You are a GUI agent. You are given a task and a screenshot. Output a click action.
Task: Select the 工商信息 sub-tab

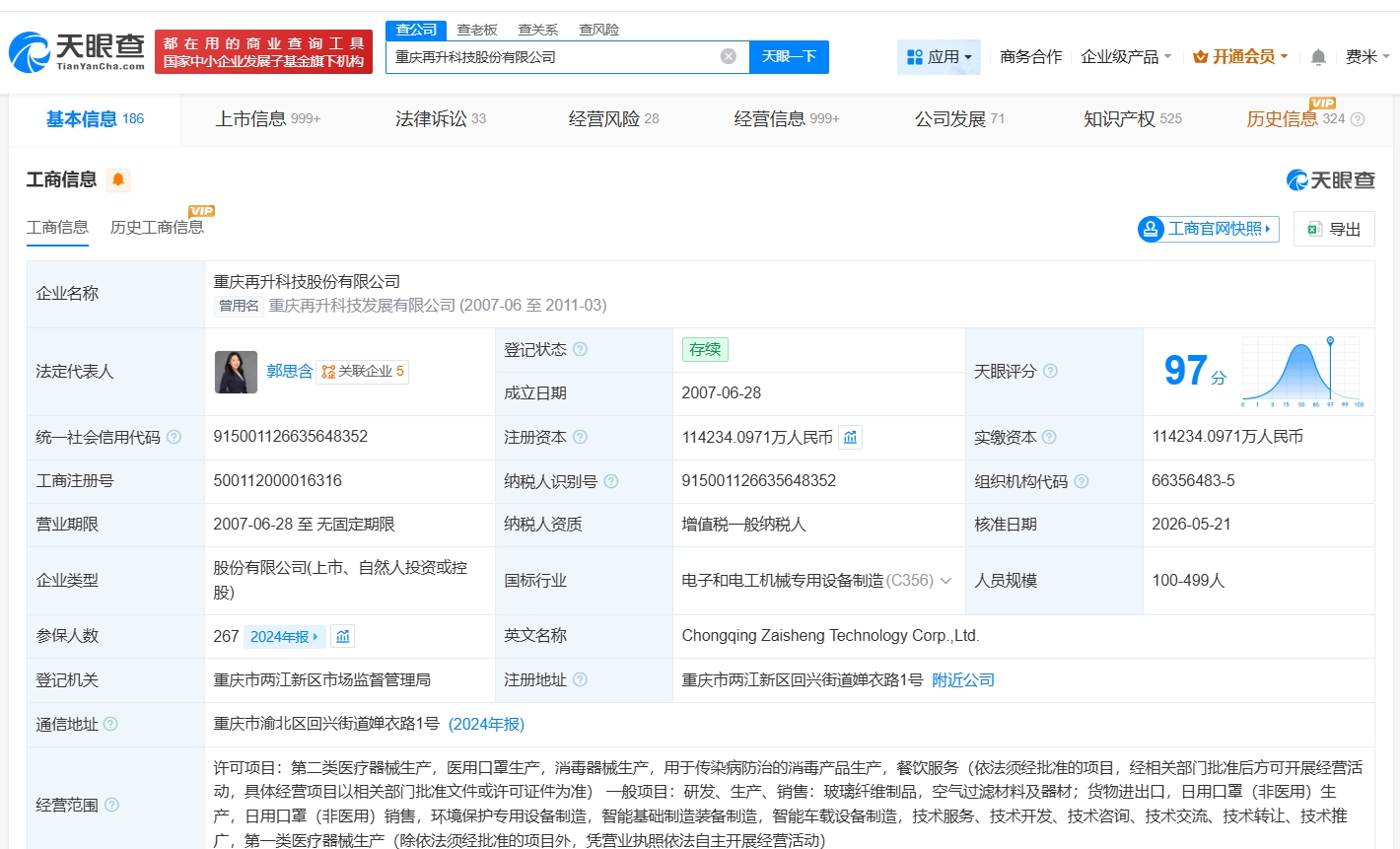pyautogui.click(x=57, y=228)
